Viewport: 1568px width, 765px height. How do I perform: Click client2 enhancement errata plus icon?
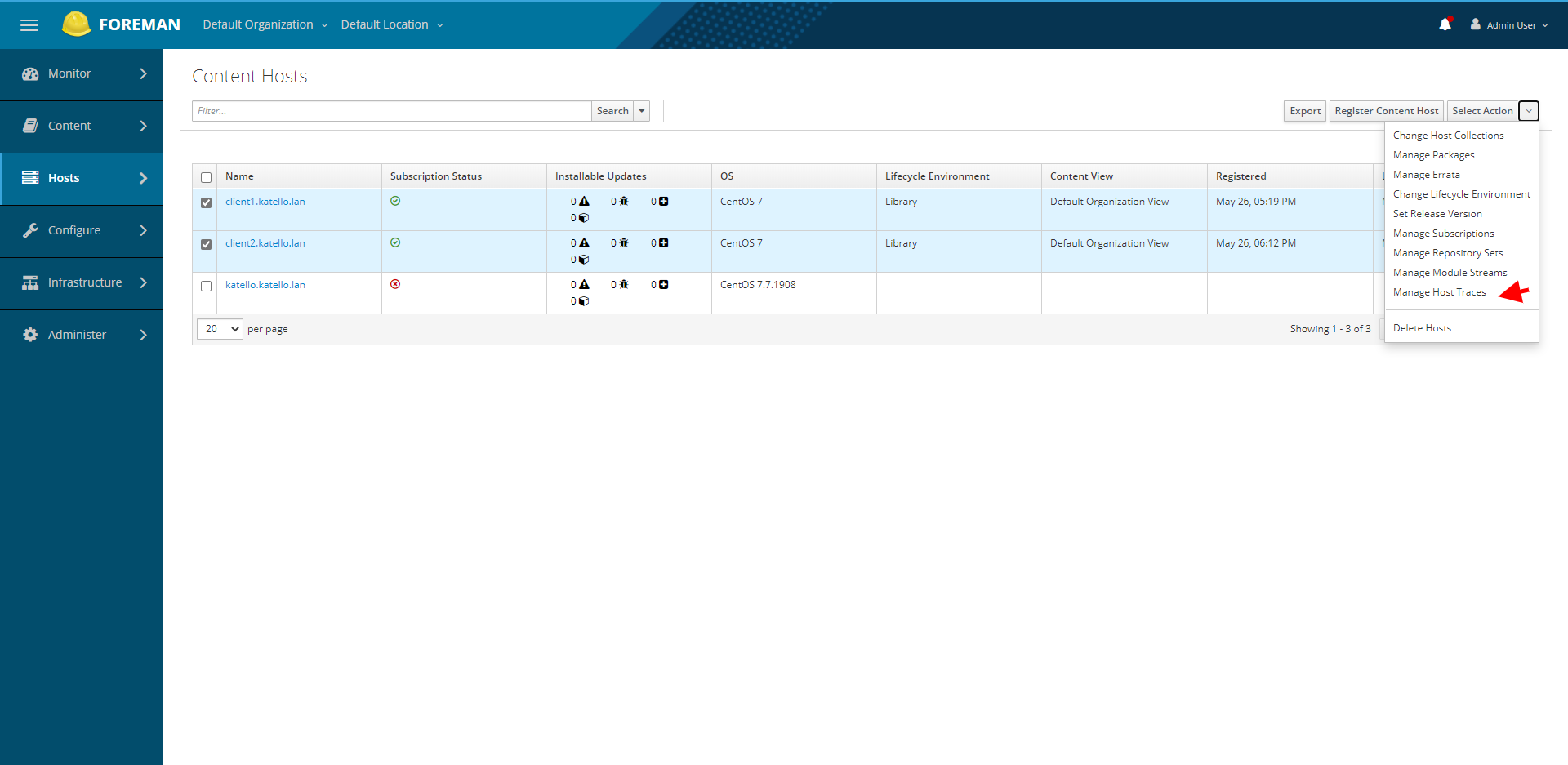pos(663,242)
